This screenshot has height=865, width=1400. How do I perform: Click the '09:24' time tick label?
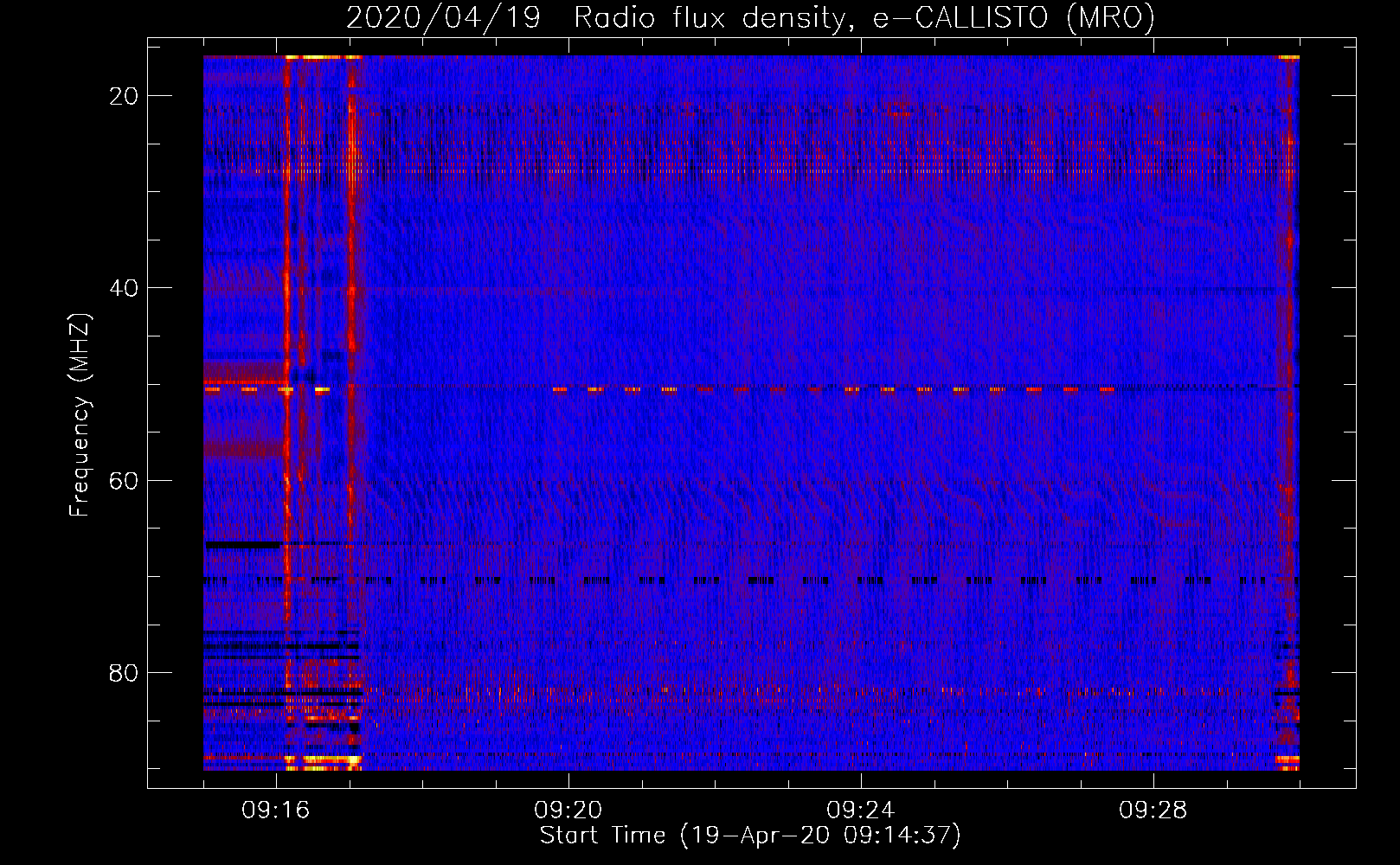tap(861, 811)
